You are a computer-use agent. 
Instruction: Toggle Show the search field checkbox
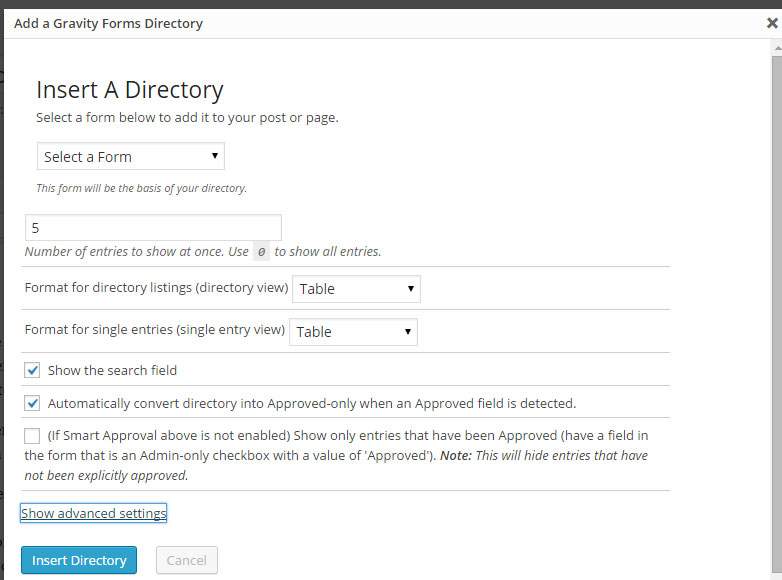(32, 371)
